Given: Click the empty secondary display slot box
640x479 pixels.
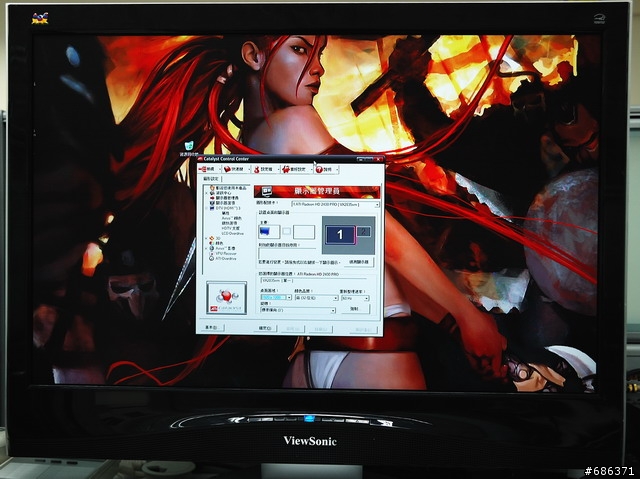Looking at the screenshot, I should 304,232.
